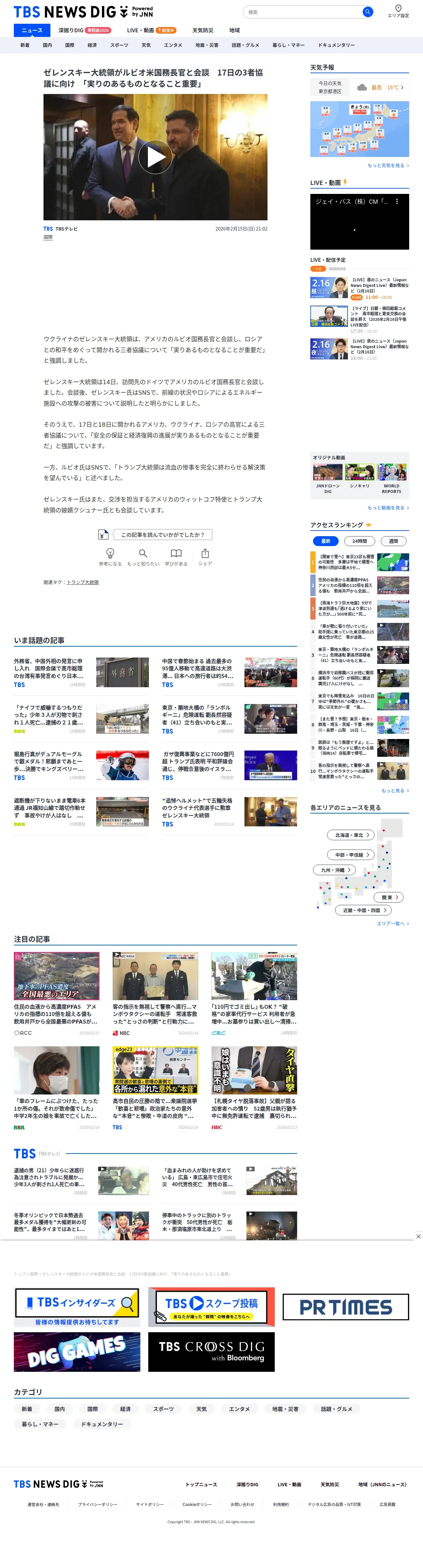
Task: Select the 24時間 ranking filter
Action: [x=360, y=540]
